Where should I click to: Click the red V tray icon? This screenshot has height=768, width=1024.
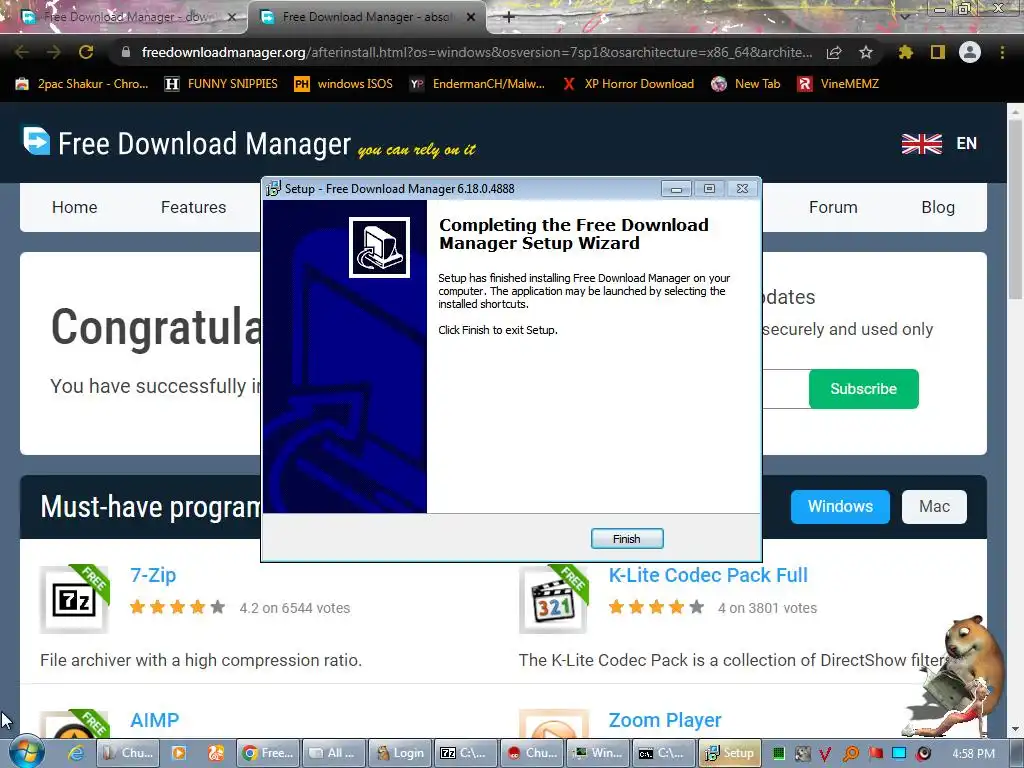(825, 754)
